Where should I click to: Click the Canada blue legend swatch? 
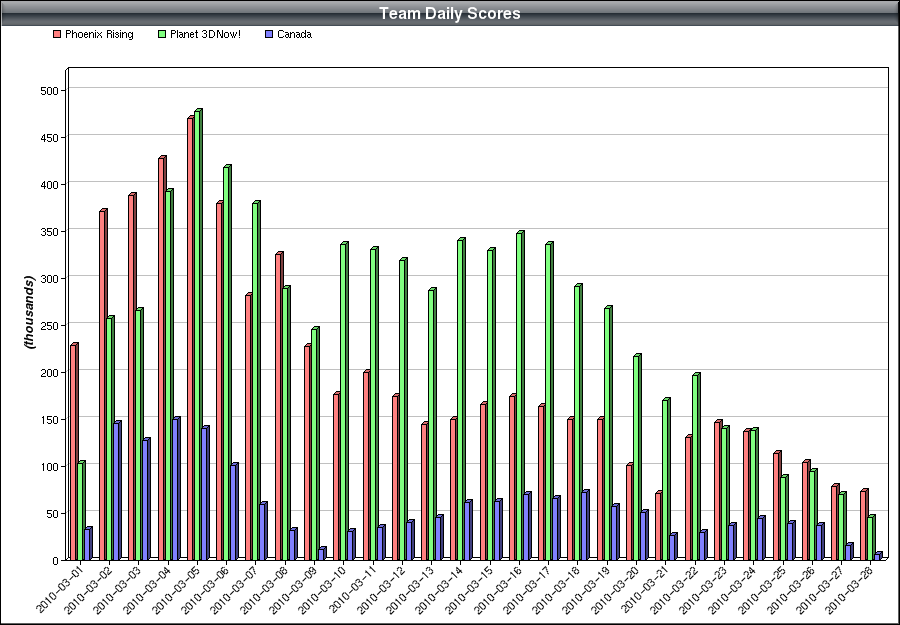pos(269,34)
